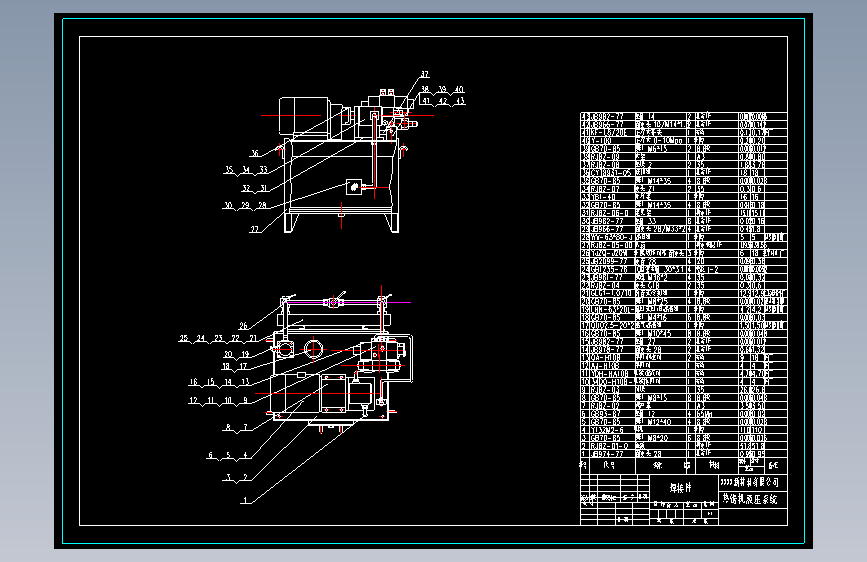The image size is (867, 562).
Task: Select callout number 20 in plan view
Action: pos(228,354)
